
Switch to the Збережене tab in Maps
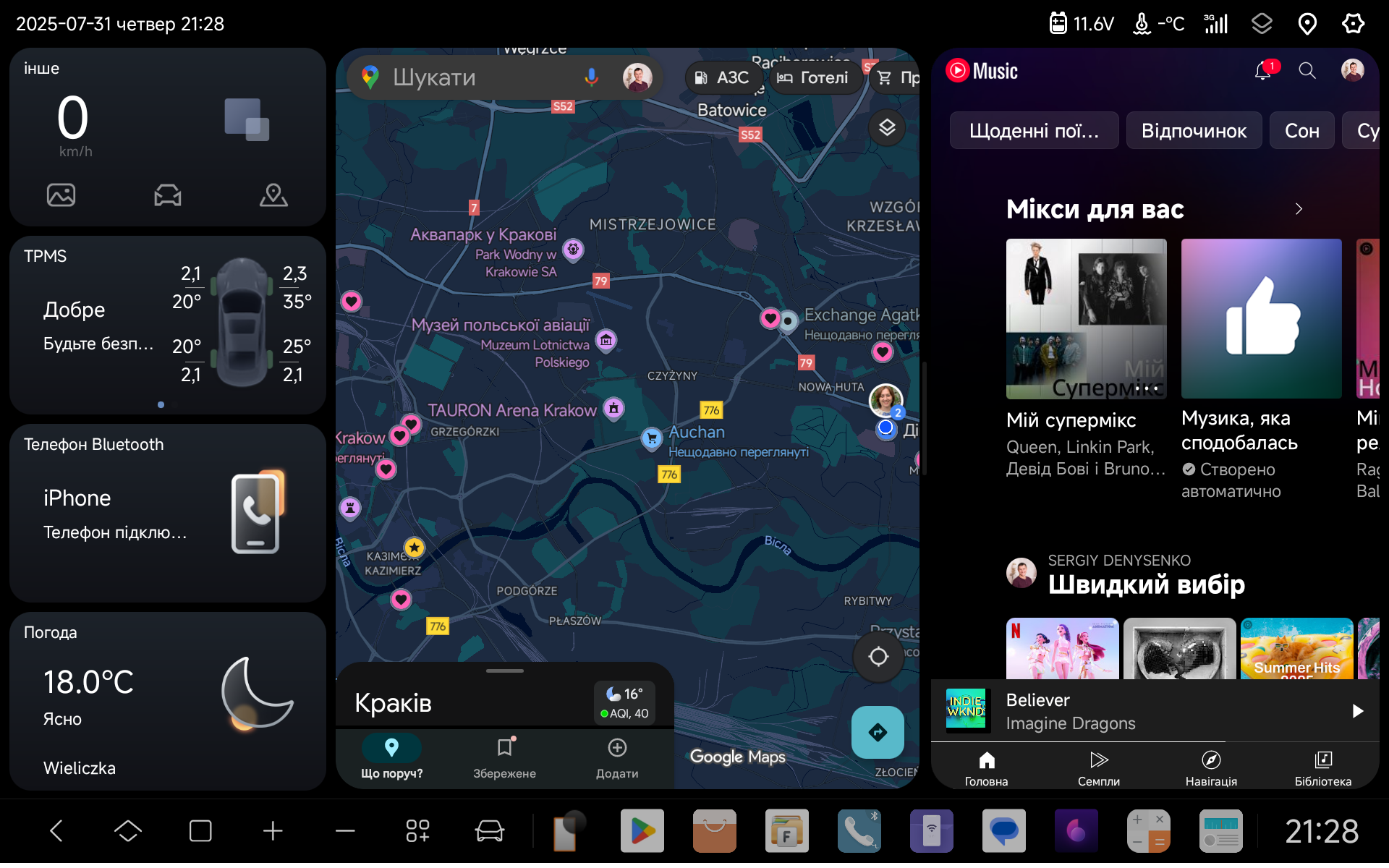[x=504, y=757]
